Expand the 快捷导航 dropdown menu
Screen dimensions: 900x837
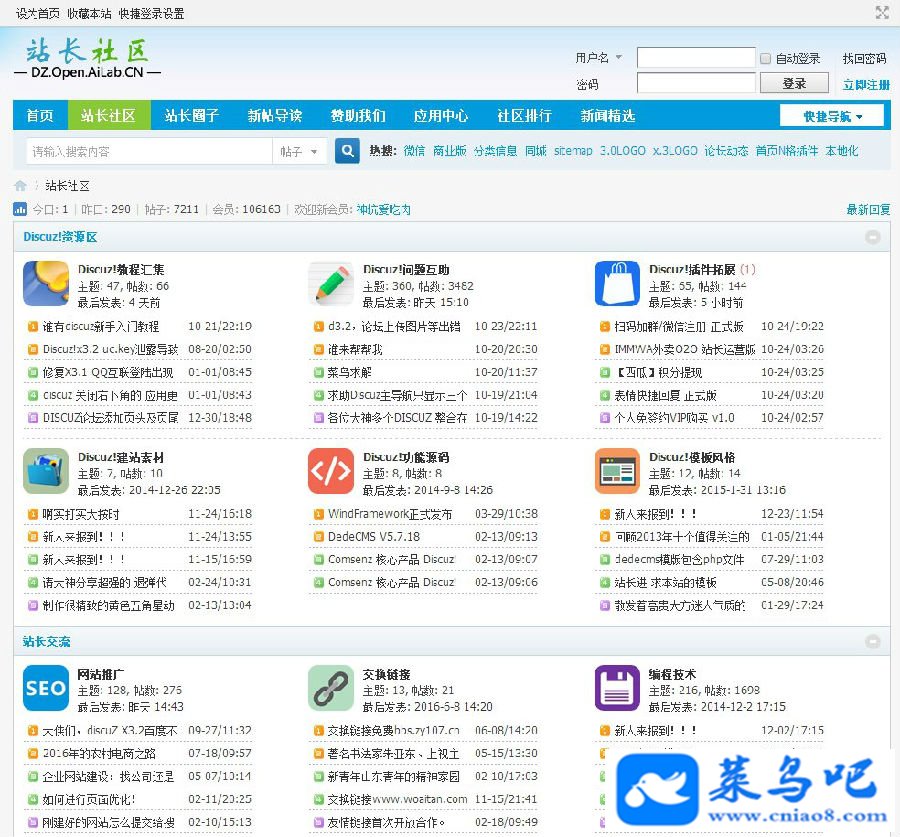click(832, 116)
